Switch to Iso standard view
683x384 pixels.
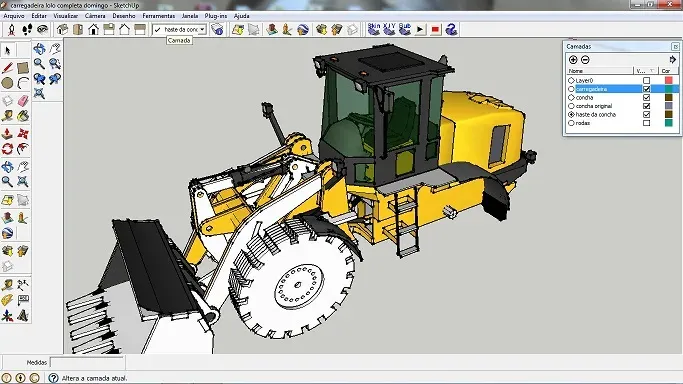click(x=62, y=29)
